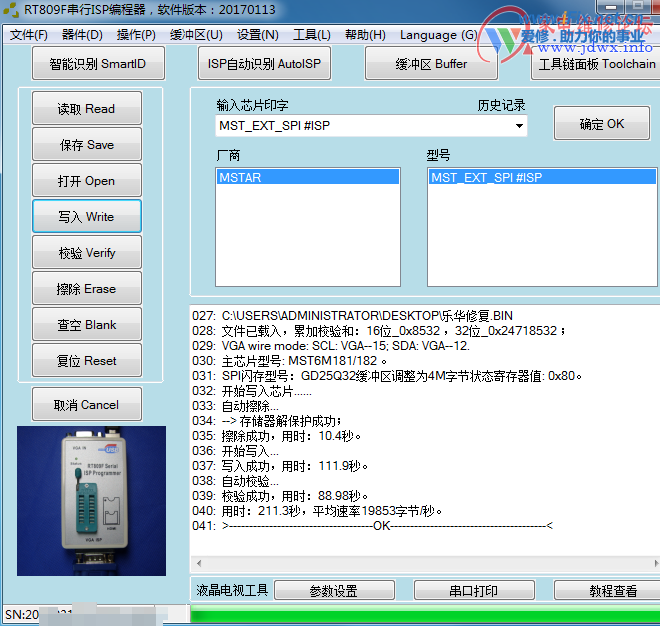Open the chip name history dropdown

(x=519, y=126)
